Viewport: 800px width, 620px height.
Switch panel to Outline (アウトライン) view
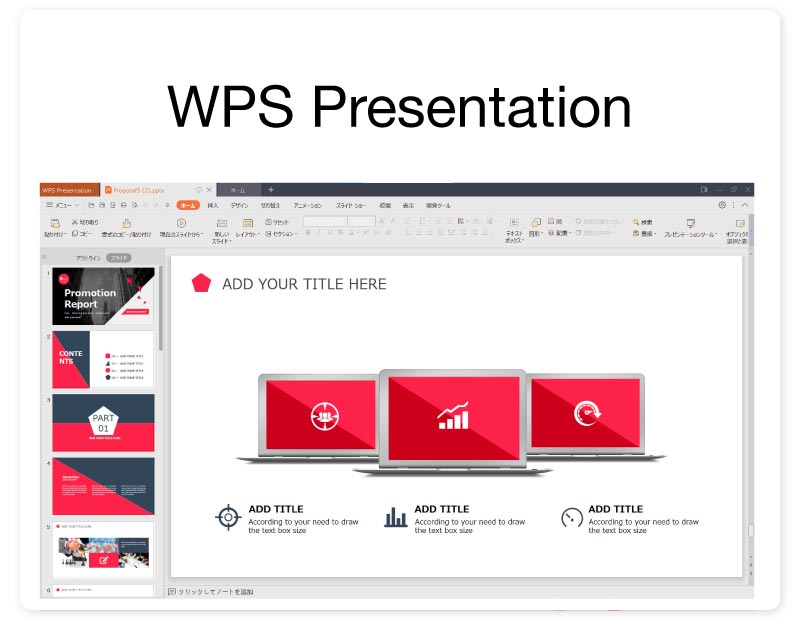(x=90, y=257)
